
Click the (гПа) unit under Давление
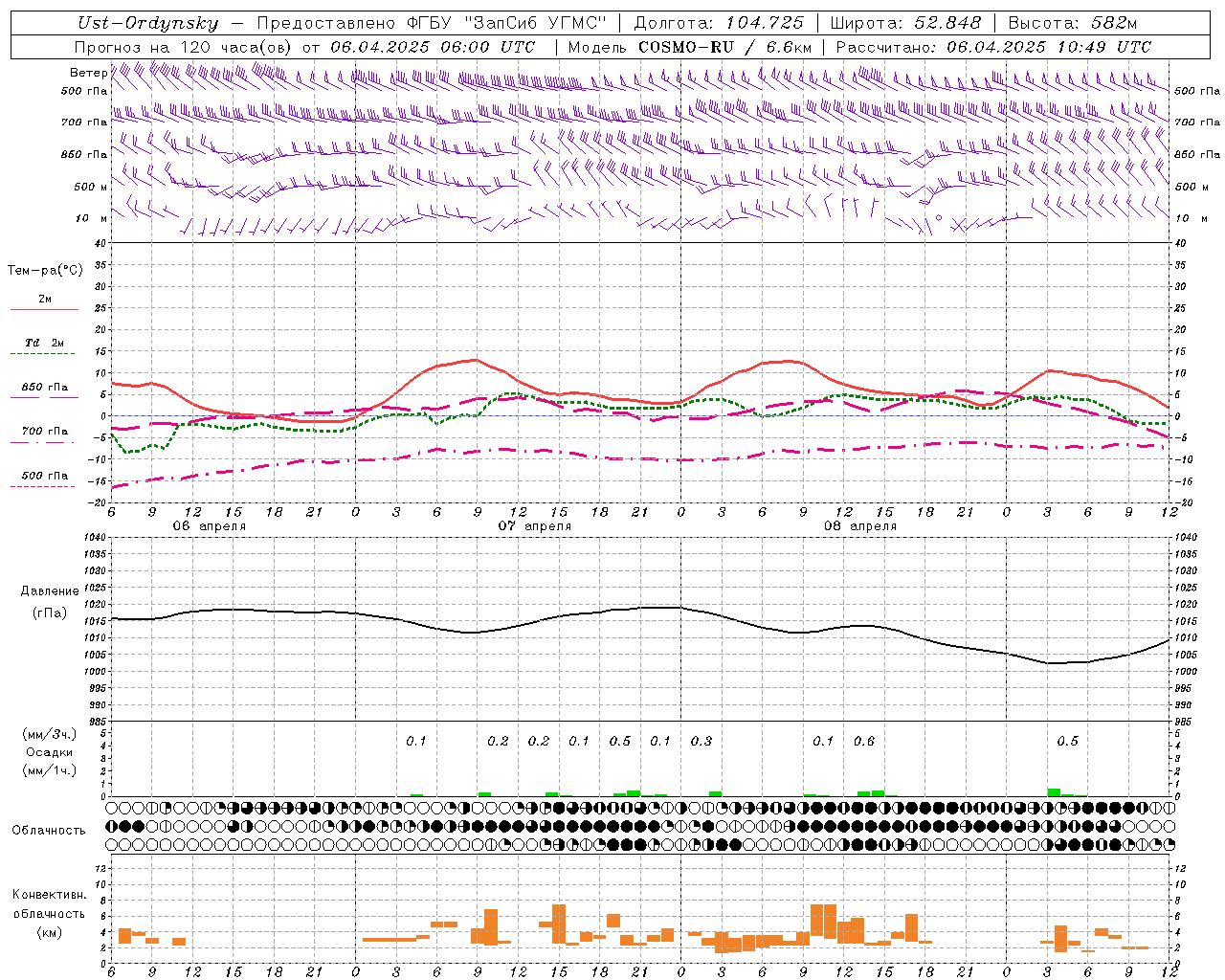tap(50, 613)
